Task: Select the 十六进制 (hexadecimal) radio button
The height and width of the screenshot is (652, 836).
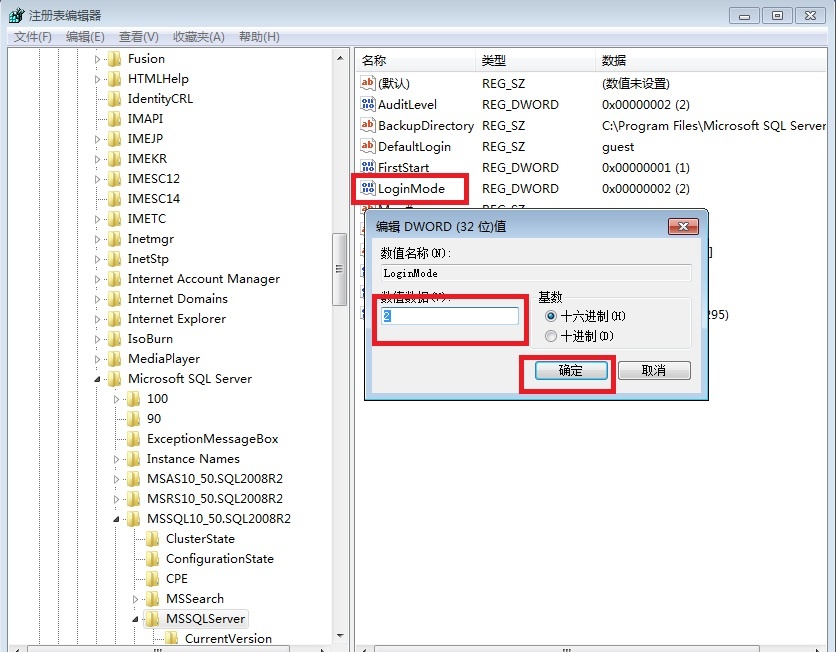Action: point(551,316)
